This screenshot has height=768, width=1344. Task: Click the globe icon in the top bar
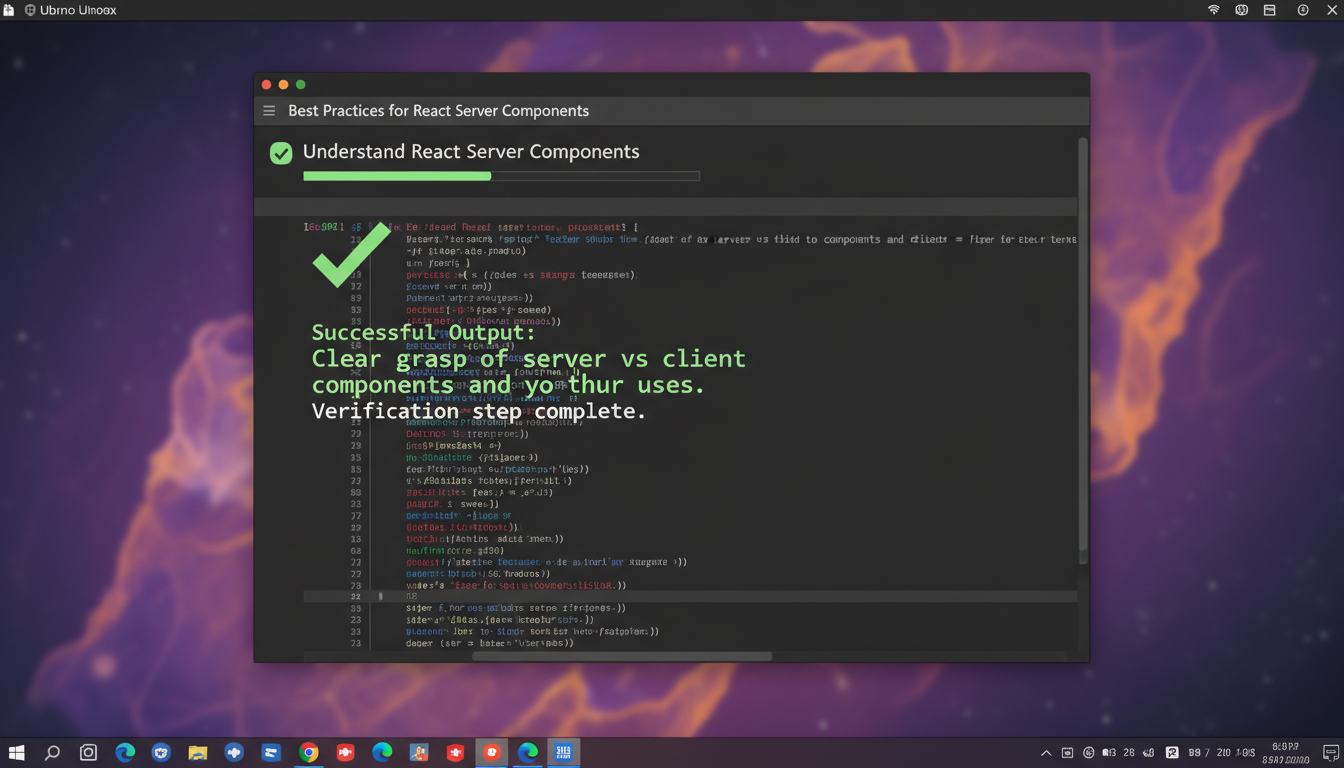[x=1242, y=10]
